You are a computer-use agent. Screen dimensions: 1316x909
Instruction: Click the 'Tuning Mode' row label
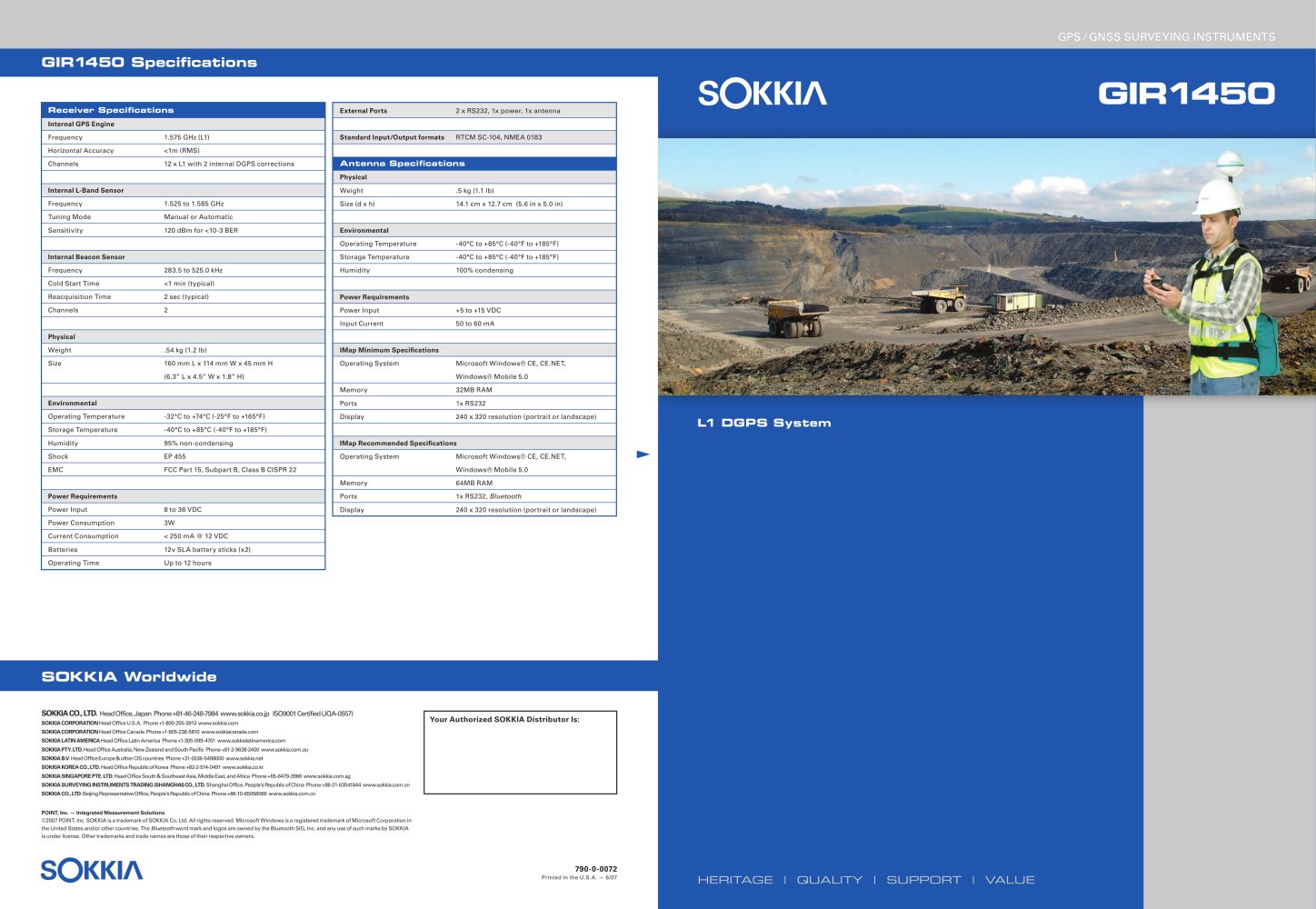(69, 217)
